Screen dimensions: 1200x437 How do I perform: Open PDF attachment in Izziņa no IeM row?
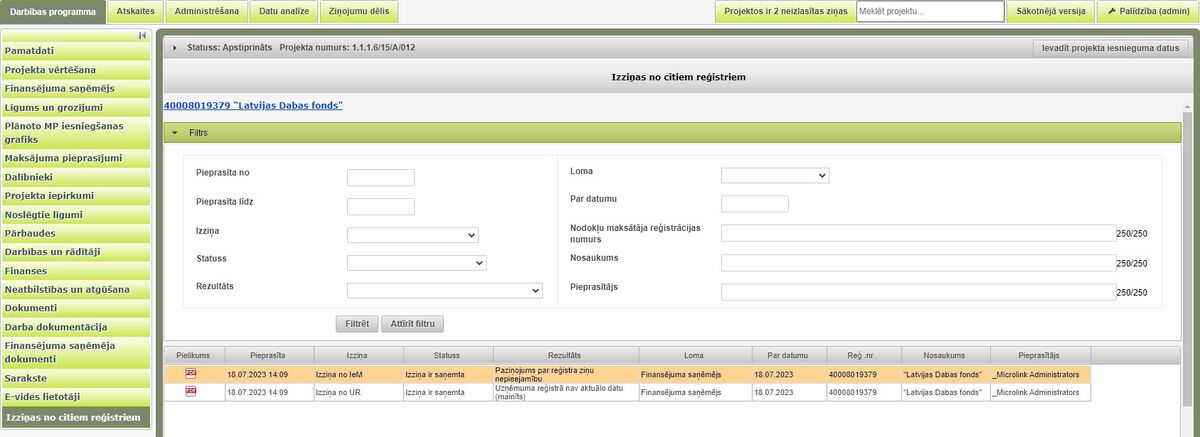coord(191,372)
